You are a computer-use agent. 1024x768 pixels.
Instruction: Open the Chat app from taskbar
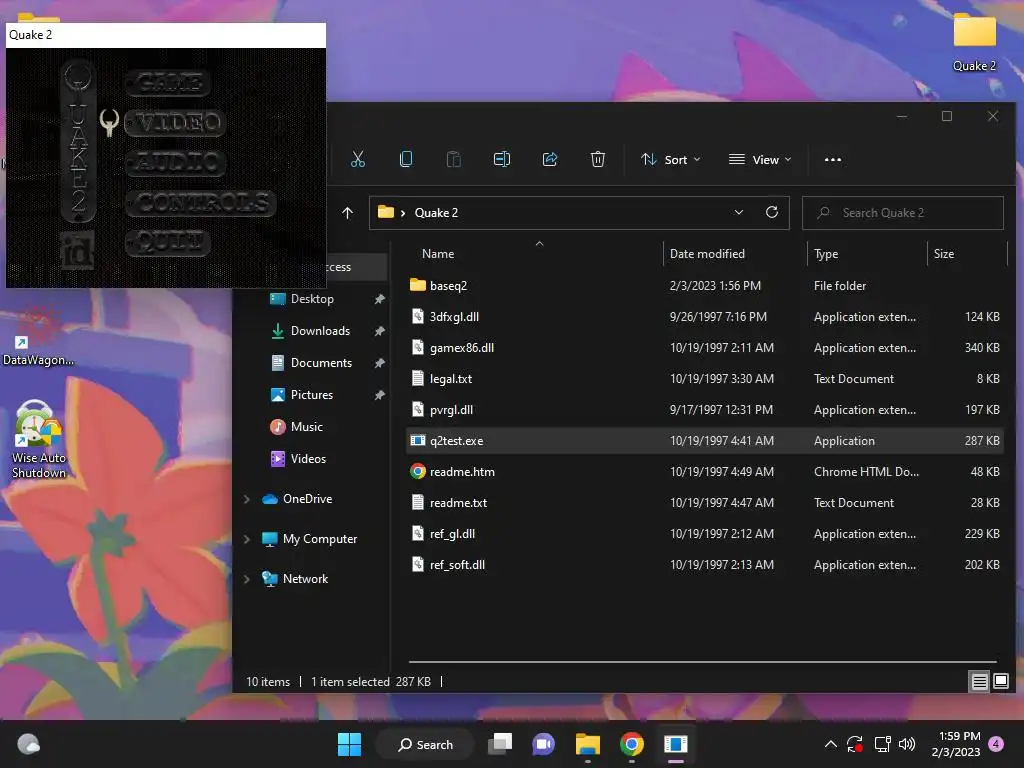coord(543,744)
